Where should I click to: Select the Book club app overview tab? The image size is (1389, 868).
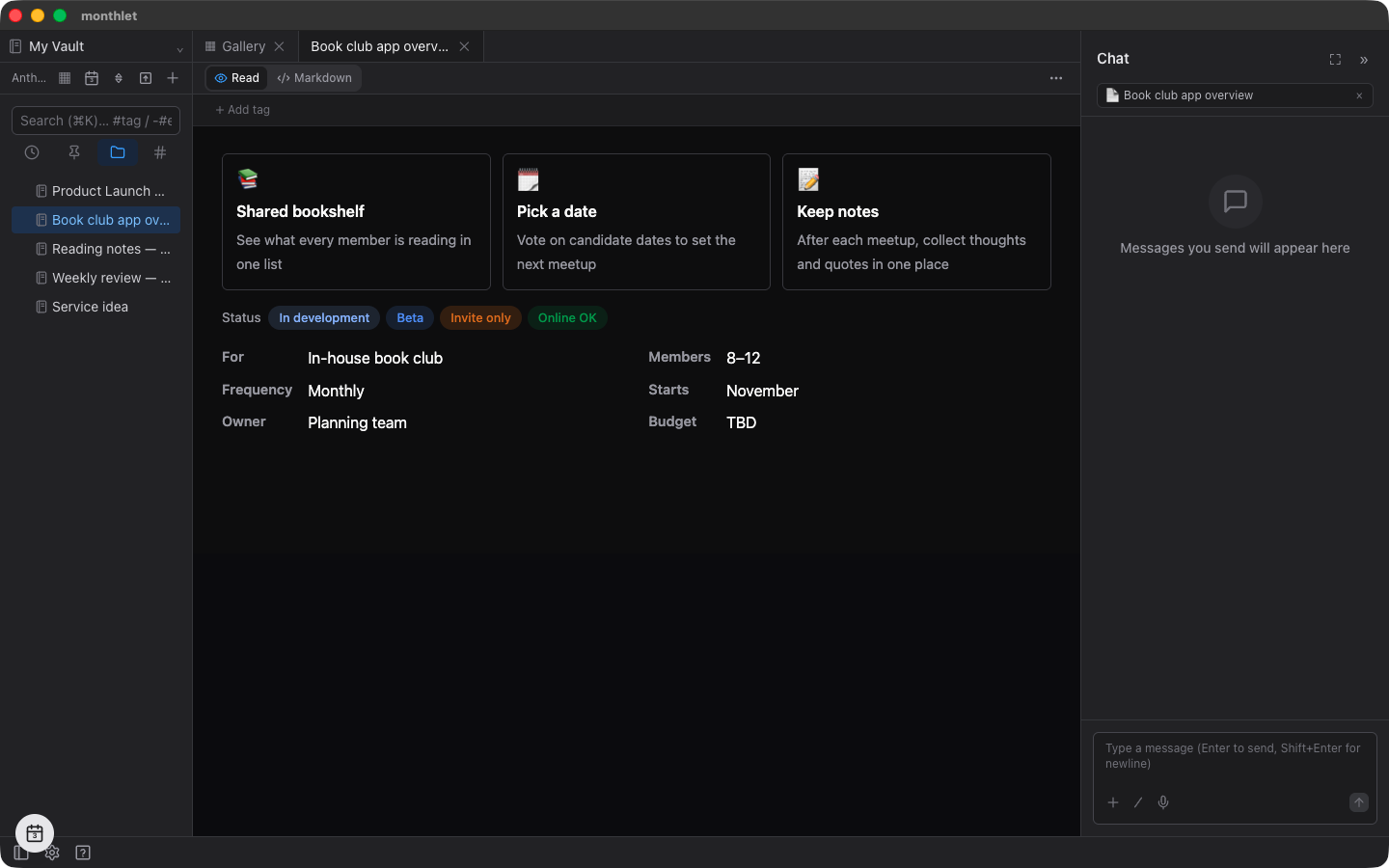tap(379, 46)
